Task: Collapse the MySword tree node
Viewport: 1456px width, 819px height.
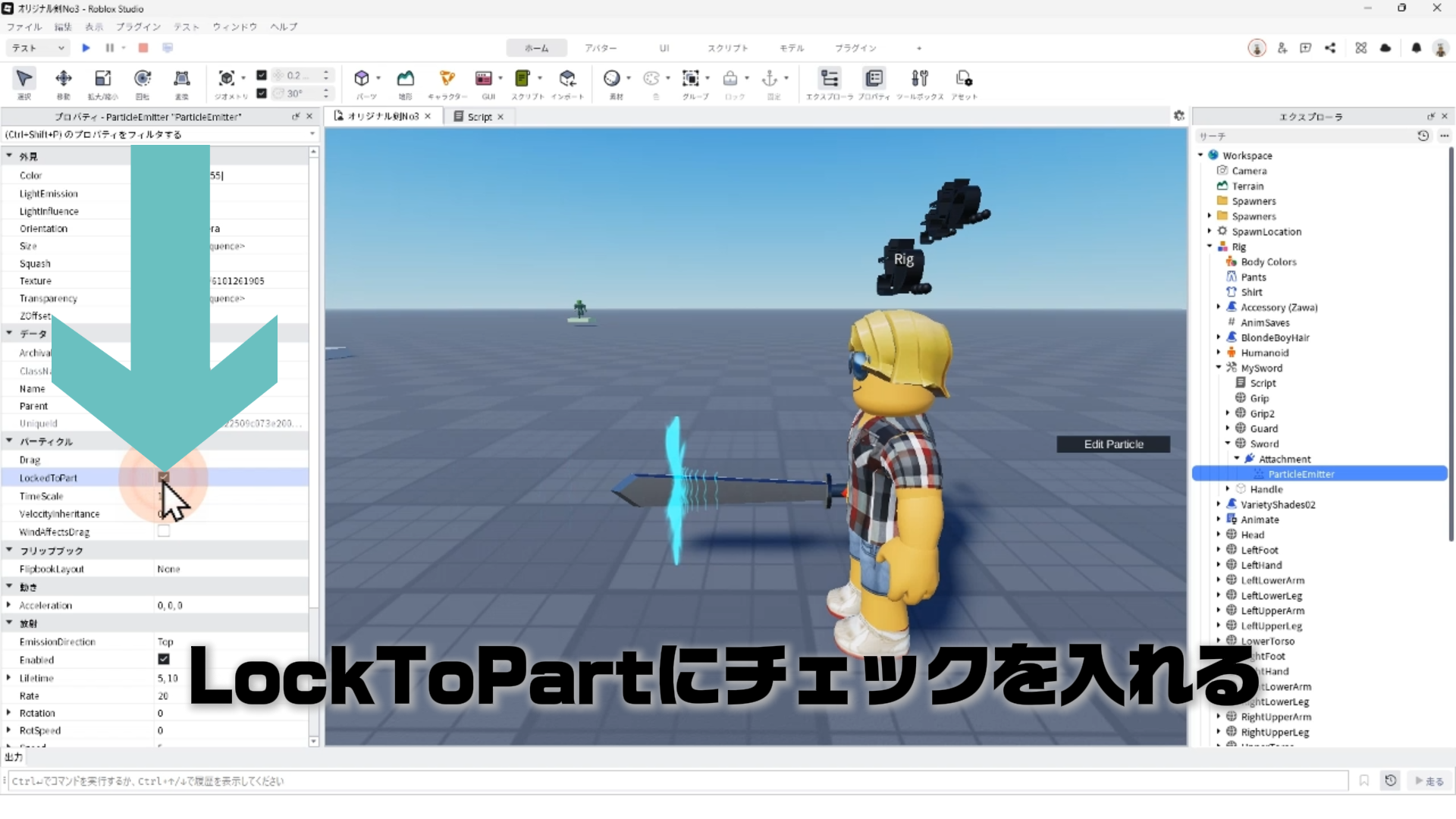Action: (1219, 368)
